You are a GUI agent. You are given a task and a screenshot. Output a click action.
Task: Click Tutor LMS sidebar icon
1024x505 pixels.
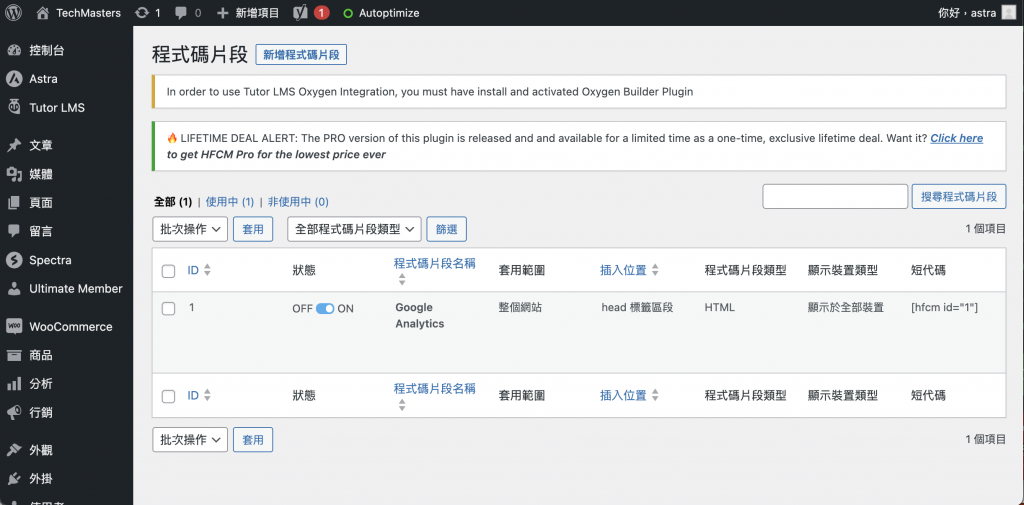tap(14, 107)
